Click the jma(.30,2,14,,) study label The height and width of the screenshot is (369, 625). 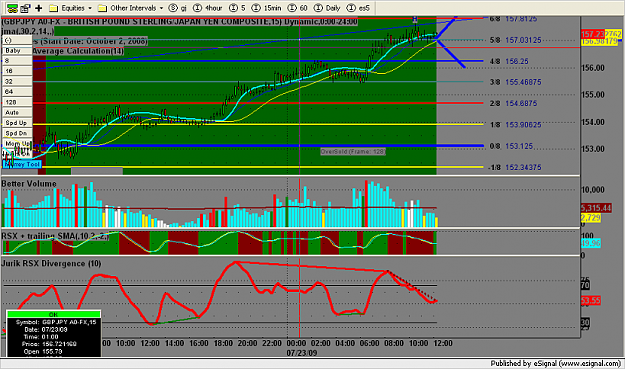coord(28,31)
